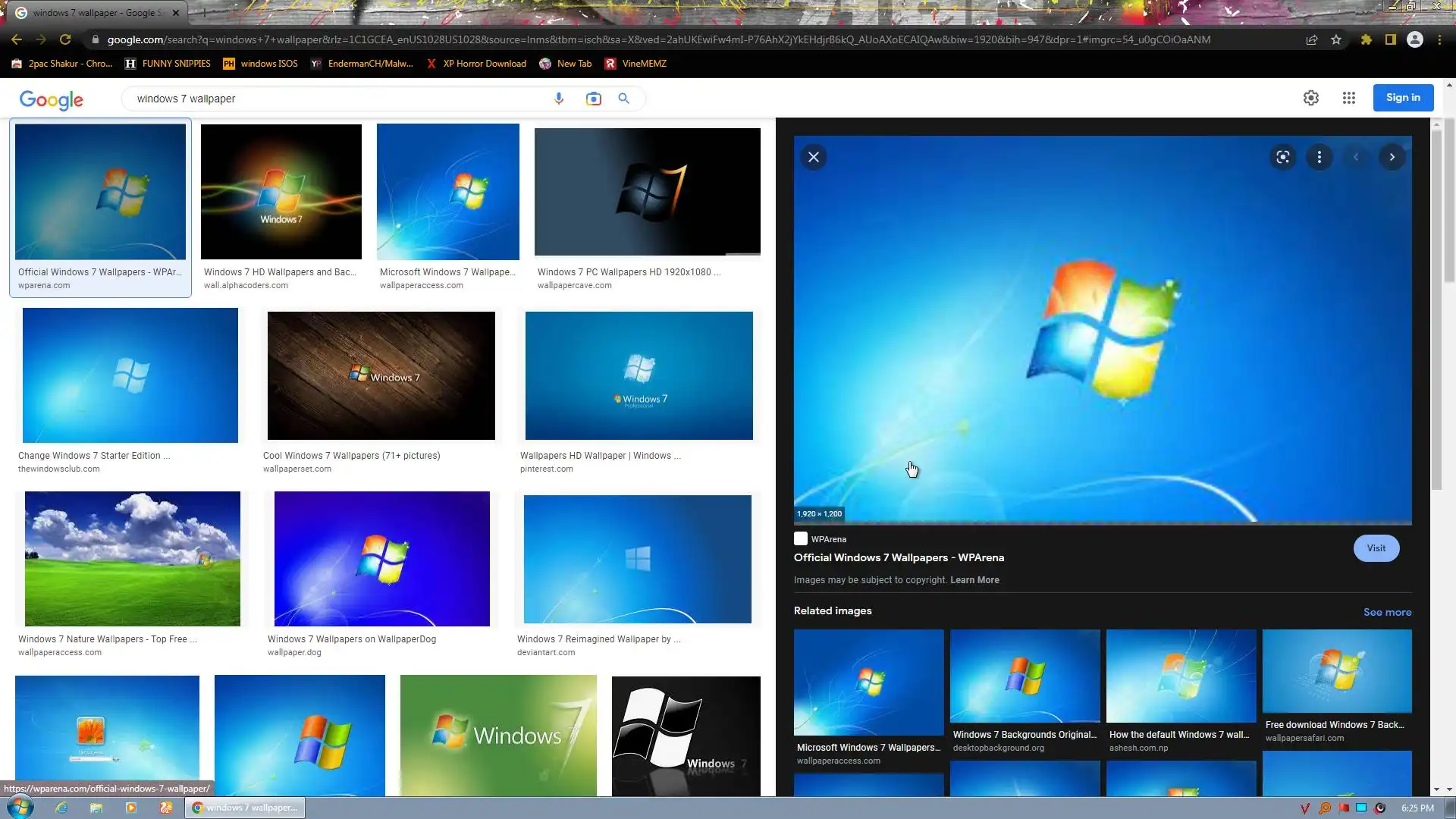Image resolution: width=1456 pixels, height=819 pixels.
Task: Bookmark this page with star icon
Action: click(x=1336, y=39)
